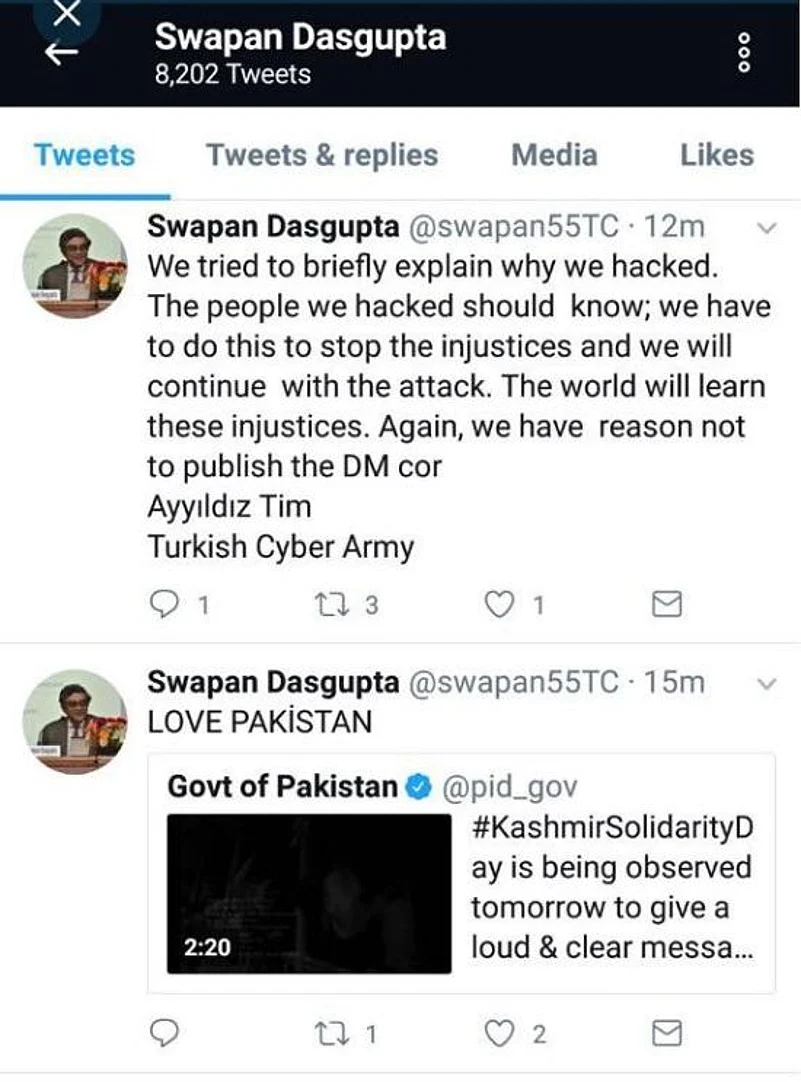Image resolution: width=801 pixels, height=1082 pixels.
Task: Open the #KashmirSolidarityDay quoted tweet text
Action: [610, 887]
